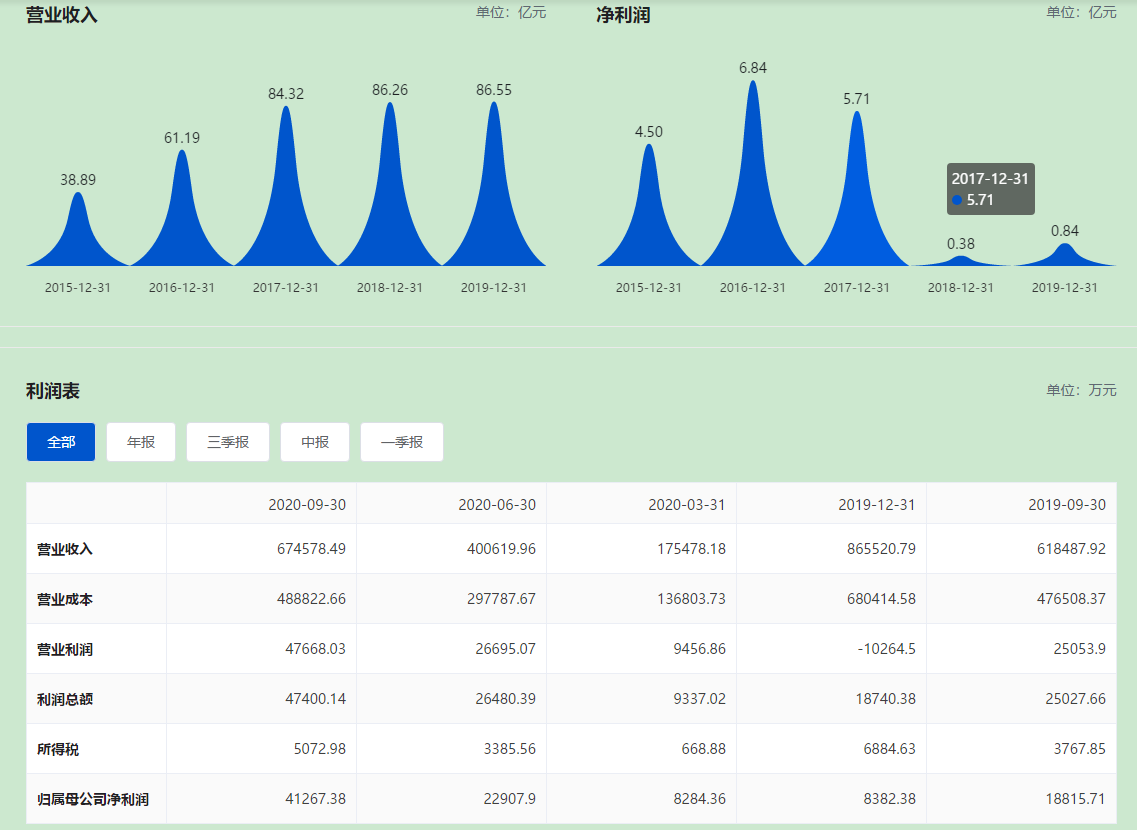Select the 全部 filter tab
The width and height of the screenshot is (1137, 830).
(x=61, y=442)
